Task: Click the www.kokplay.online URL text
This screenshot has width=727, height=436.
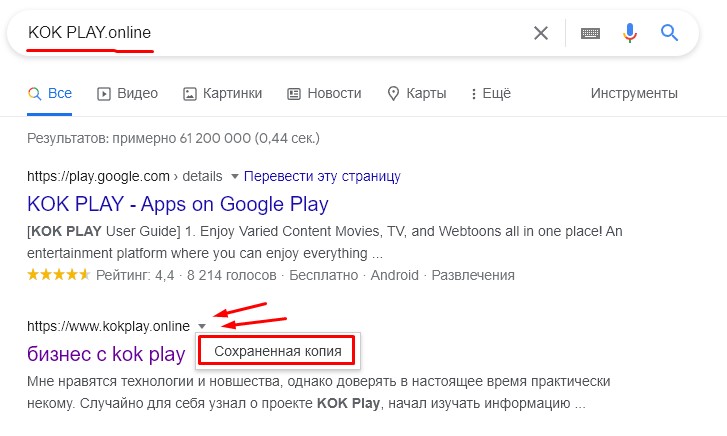Action: tap(108, 326)
